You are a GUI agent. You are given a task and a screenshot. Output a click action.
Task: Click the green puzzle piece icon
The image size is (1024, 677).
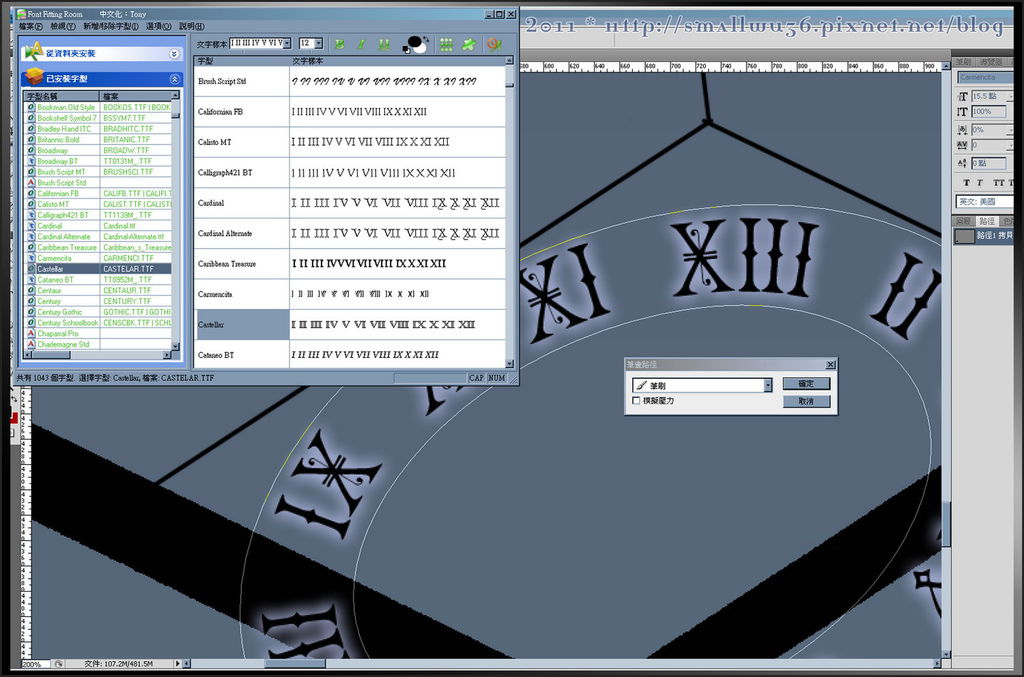click(468, 44)
